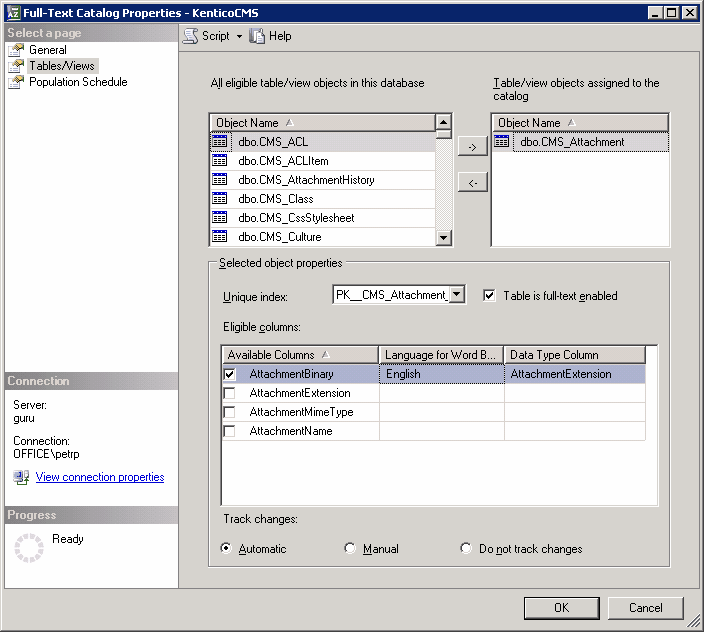Open the Population Schedule page

[x=78, y=82]
